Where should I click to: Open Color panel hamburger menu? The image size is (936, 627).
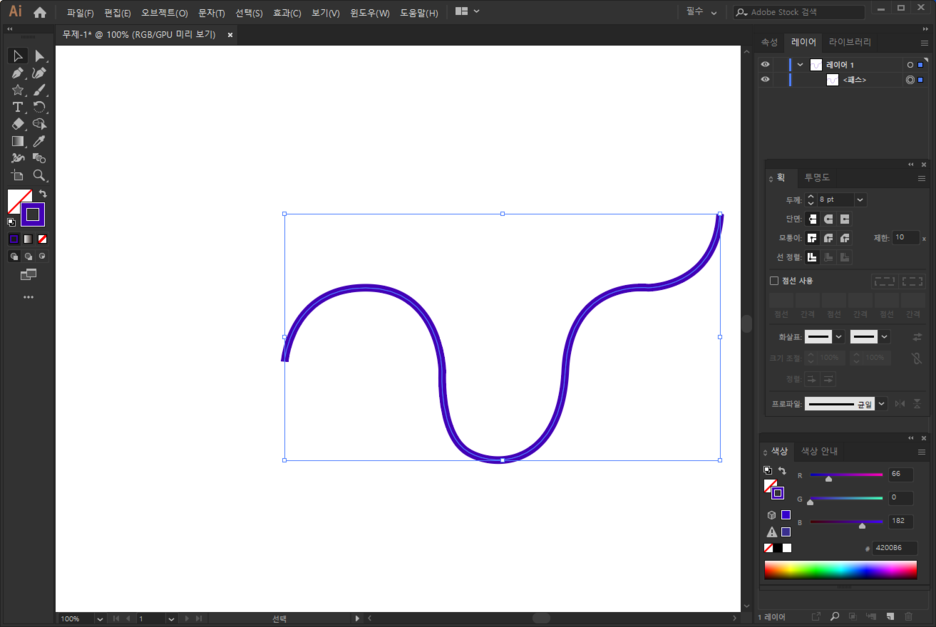[922, 452]
